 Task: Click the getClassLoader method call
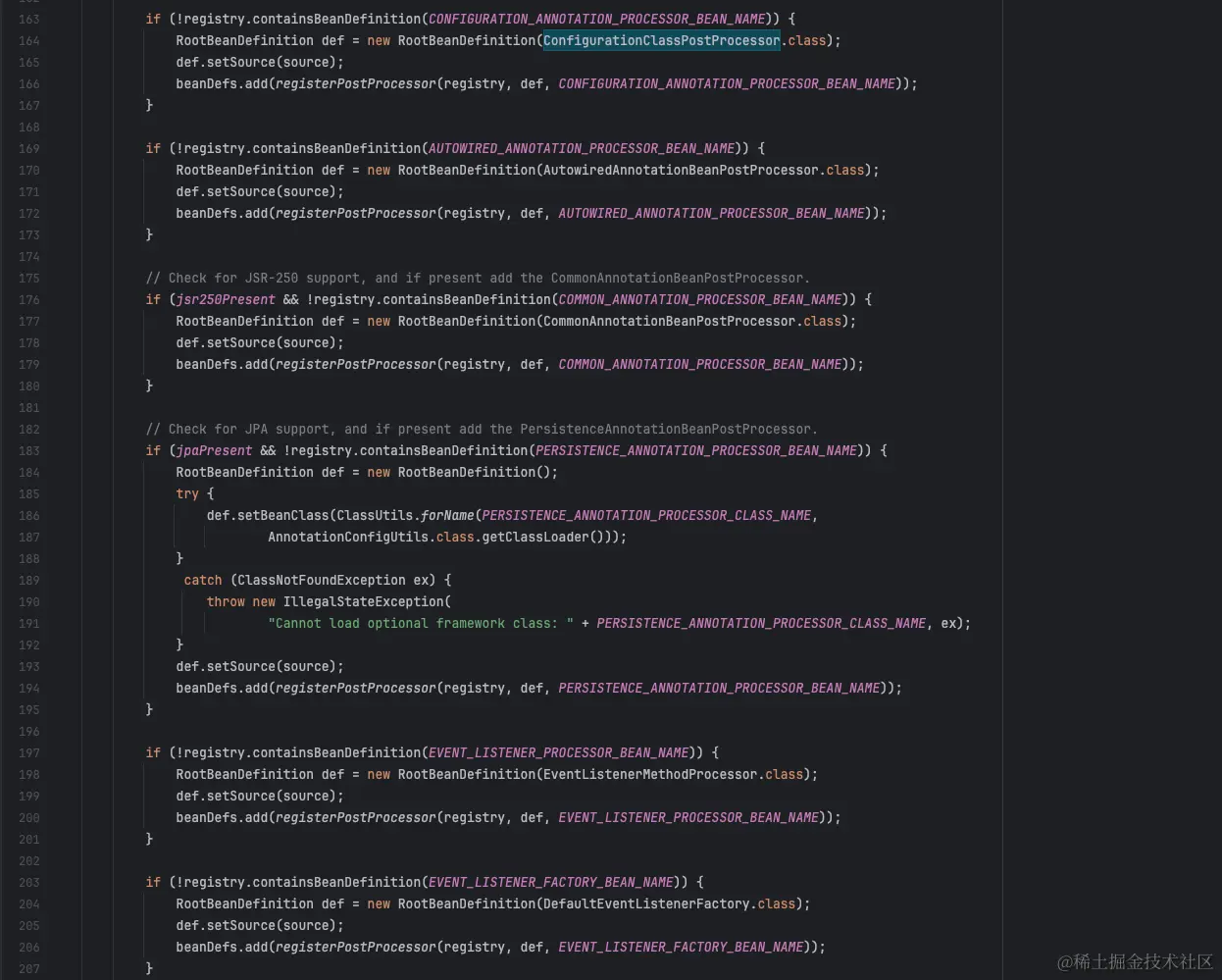coord(535,537)
